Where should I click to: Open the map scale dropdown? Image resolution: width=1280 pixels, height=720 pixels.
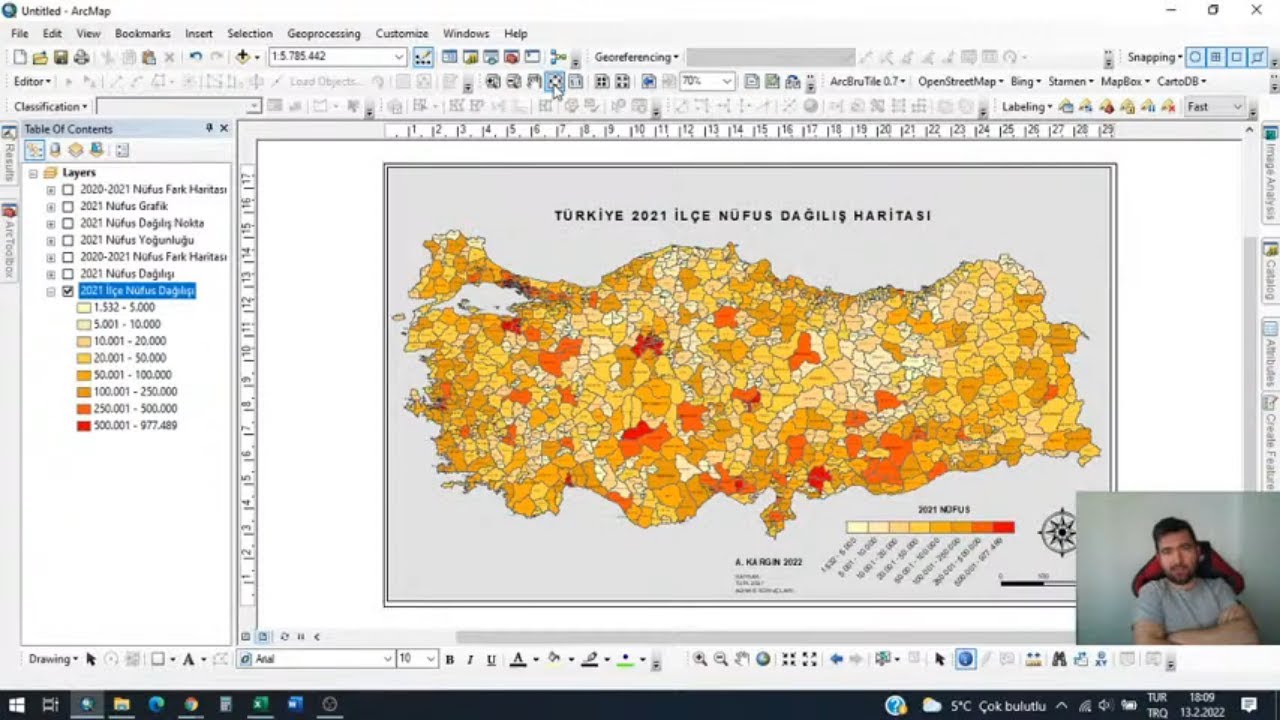tap(399, 57)
